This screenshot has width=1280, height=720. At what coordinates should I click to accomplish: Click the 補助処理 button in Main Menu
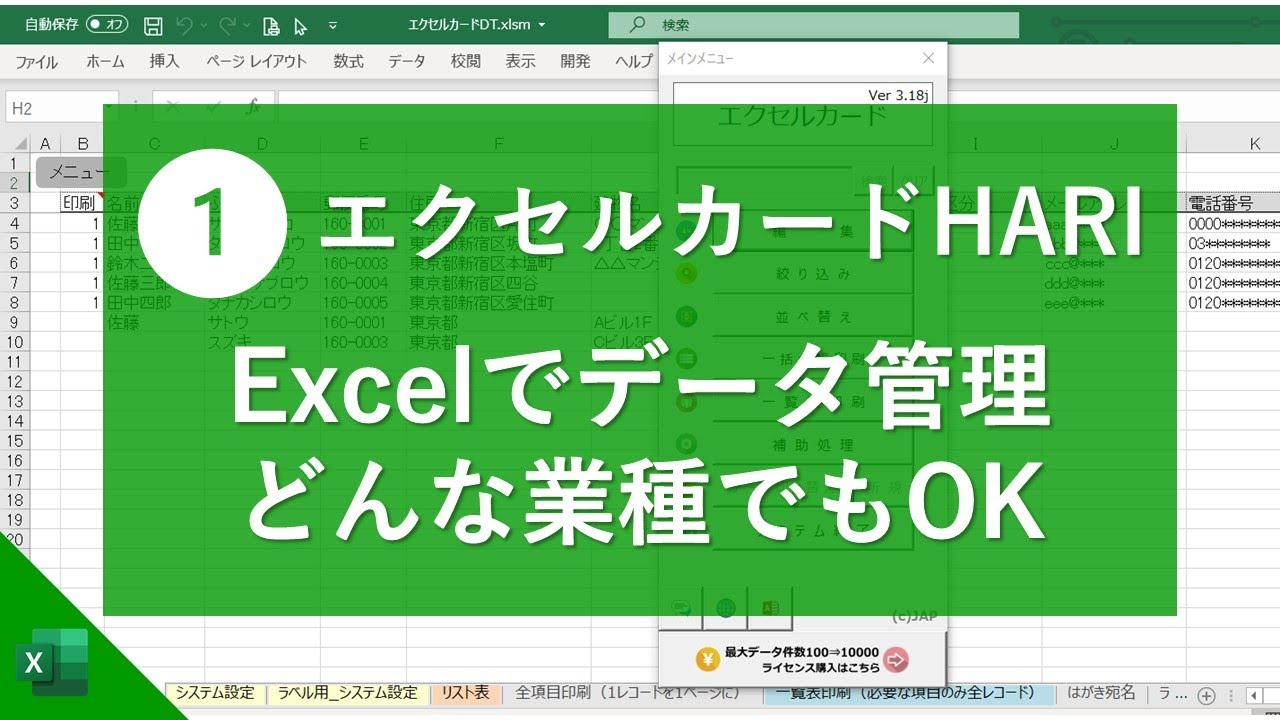coord(814,445)
